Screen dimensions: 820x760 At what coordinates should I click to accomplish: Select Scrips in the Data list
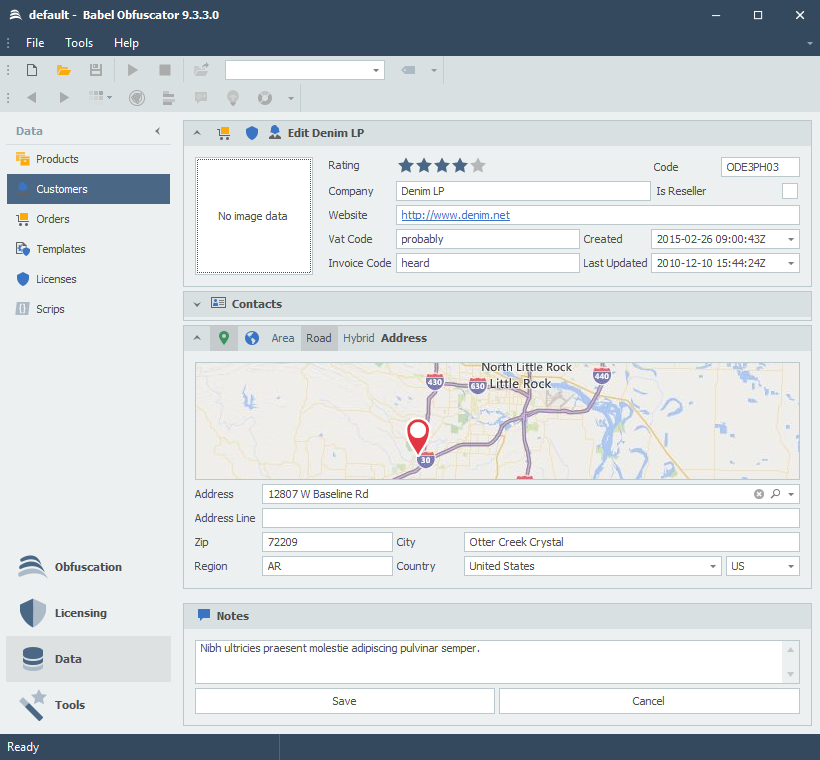pyautogui.click(x=88, y=309)
